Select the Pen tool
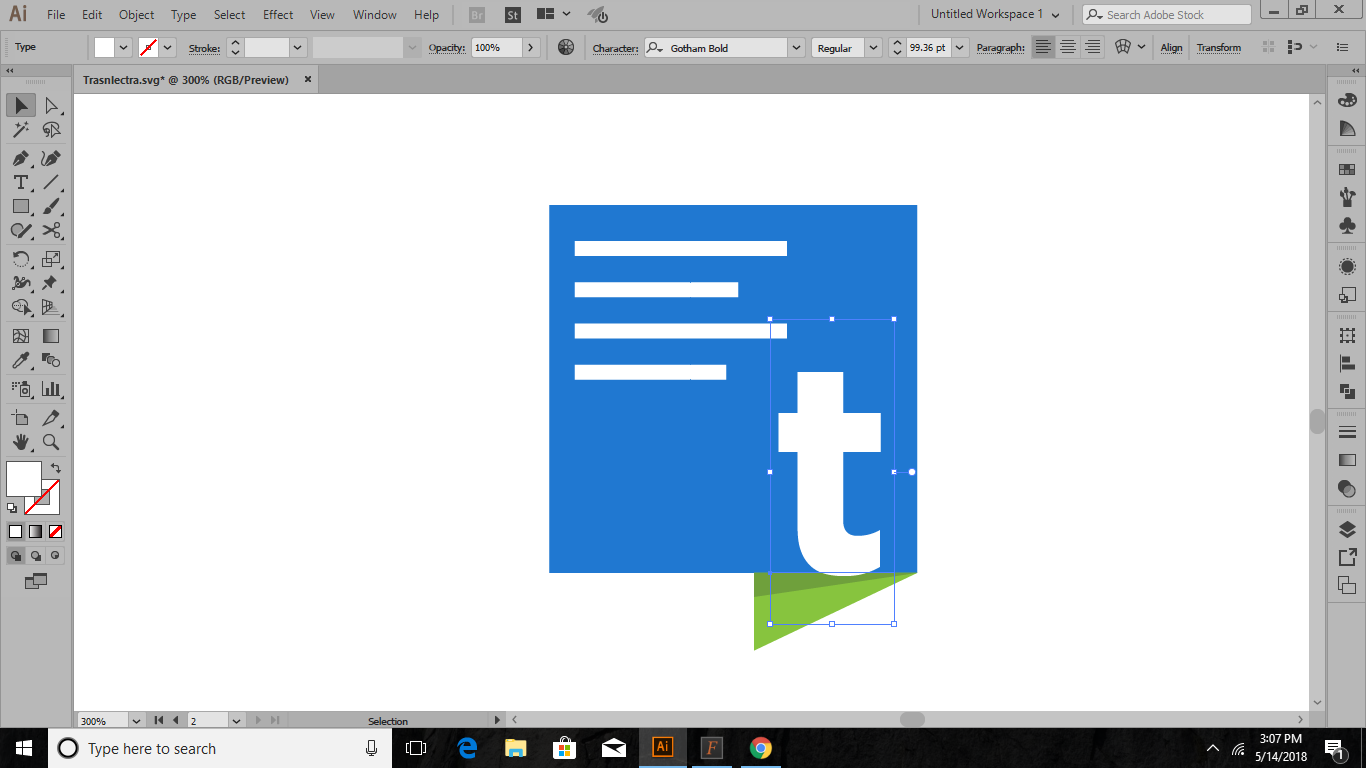The width and height of the screenshot is (1366, 768). 20,158
